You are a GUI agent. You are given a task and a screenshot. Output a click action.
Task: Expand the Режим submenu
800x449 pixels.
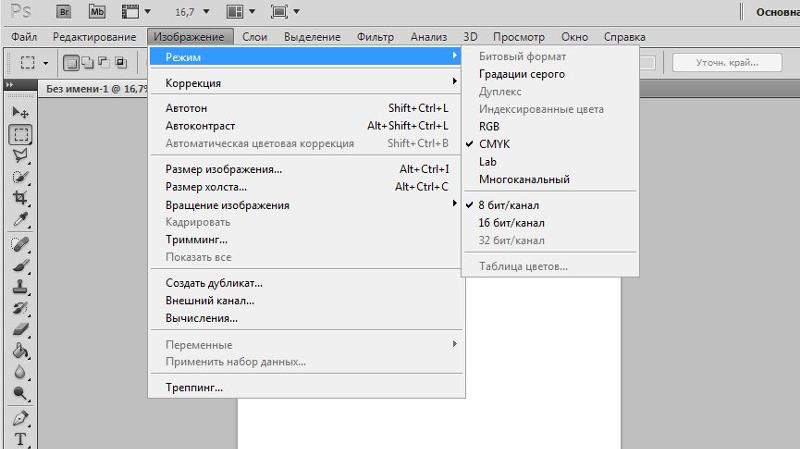click(x=306, y=57)
